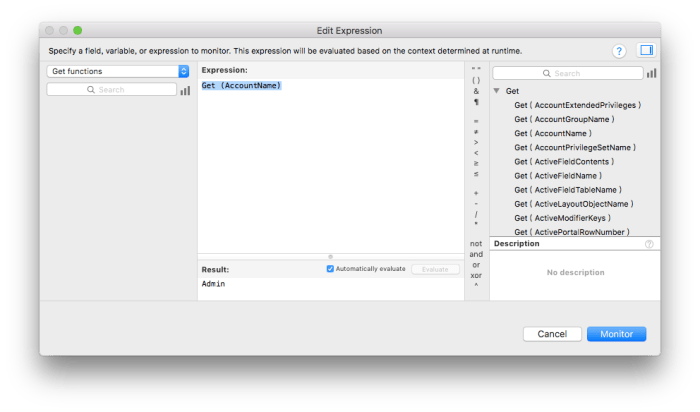The height and width of the screenshot is (412, 700).
Task: Uncheck Automatically evaluate checkbox
Action: pyautogui.click(x=331, y=269)
